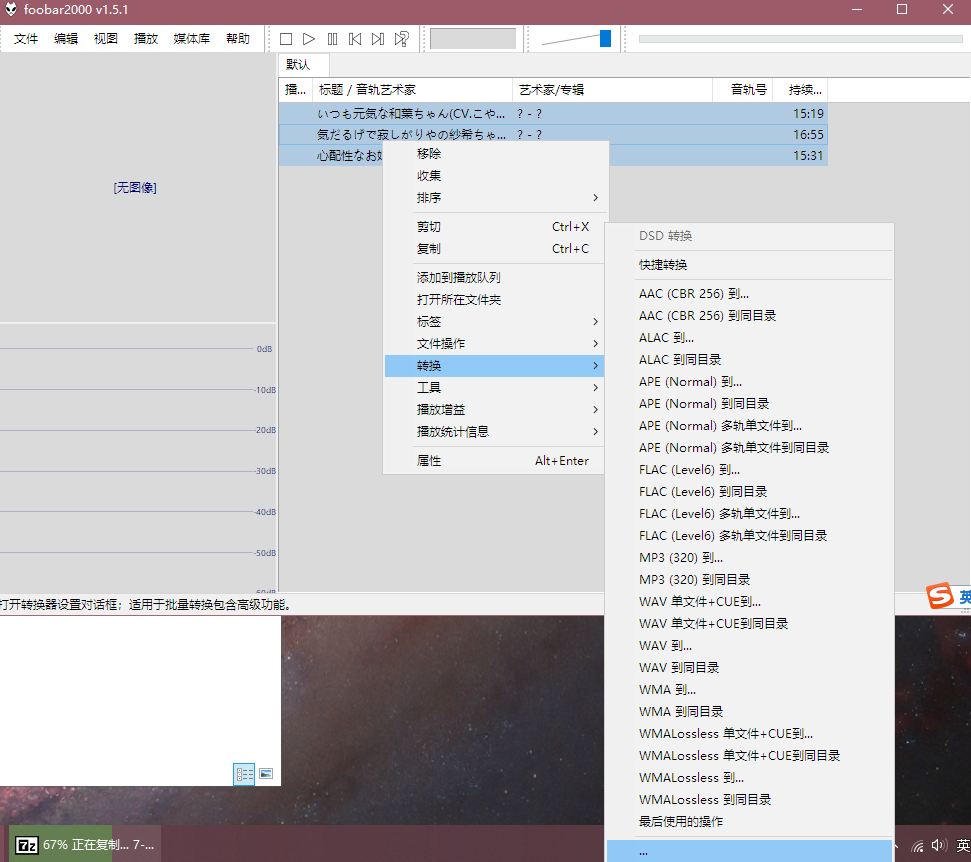This screenshot has width=971, height=862.
Task: Expand the 排序 submenu
Action: click(x=494, y=198)
